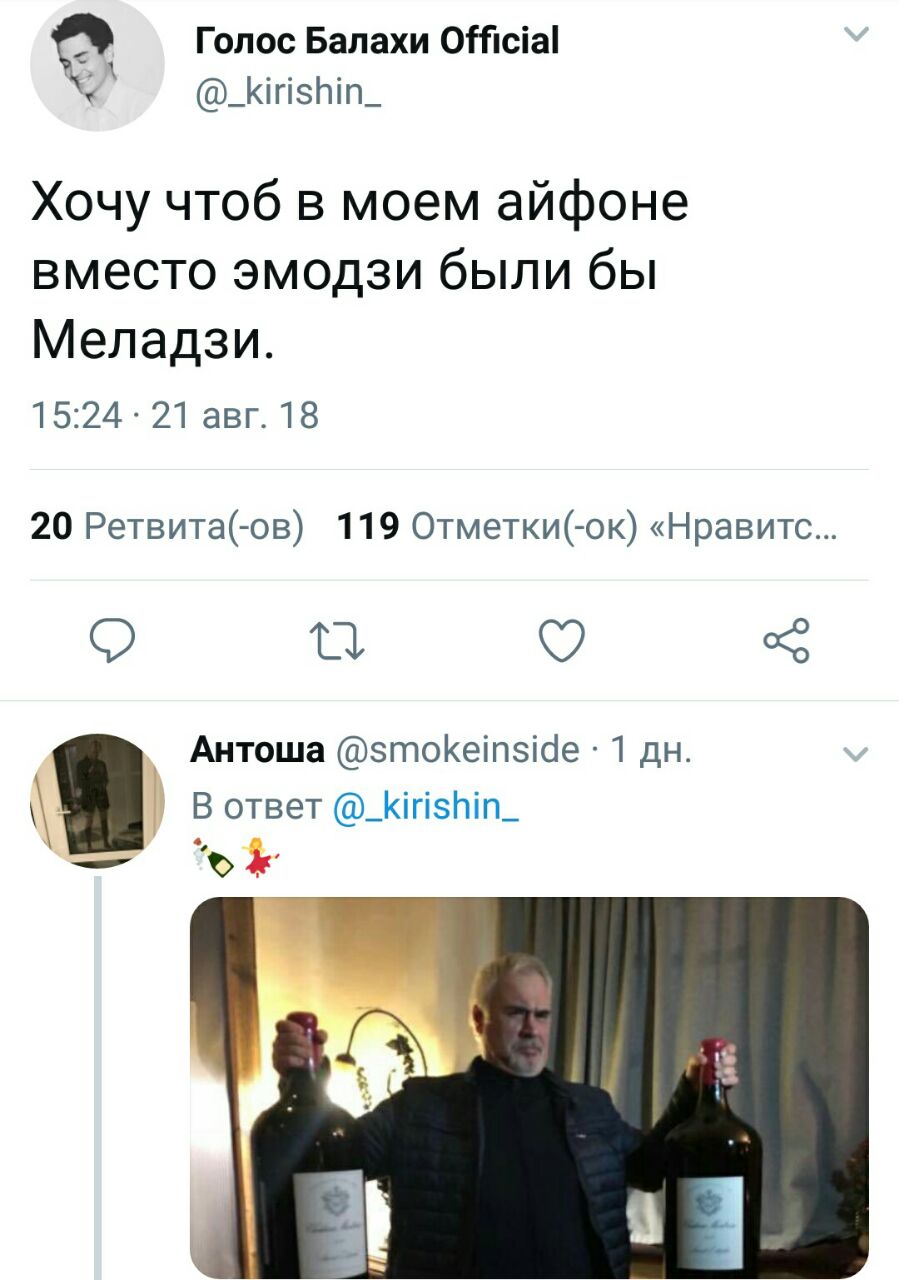Expand Антоша's reply options chevron
899x1280 pixels.
click(x=857, y=755)
